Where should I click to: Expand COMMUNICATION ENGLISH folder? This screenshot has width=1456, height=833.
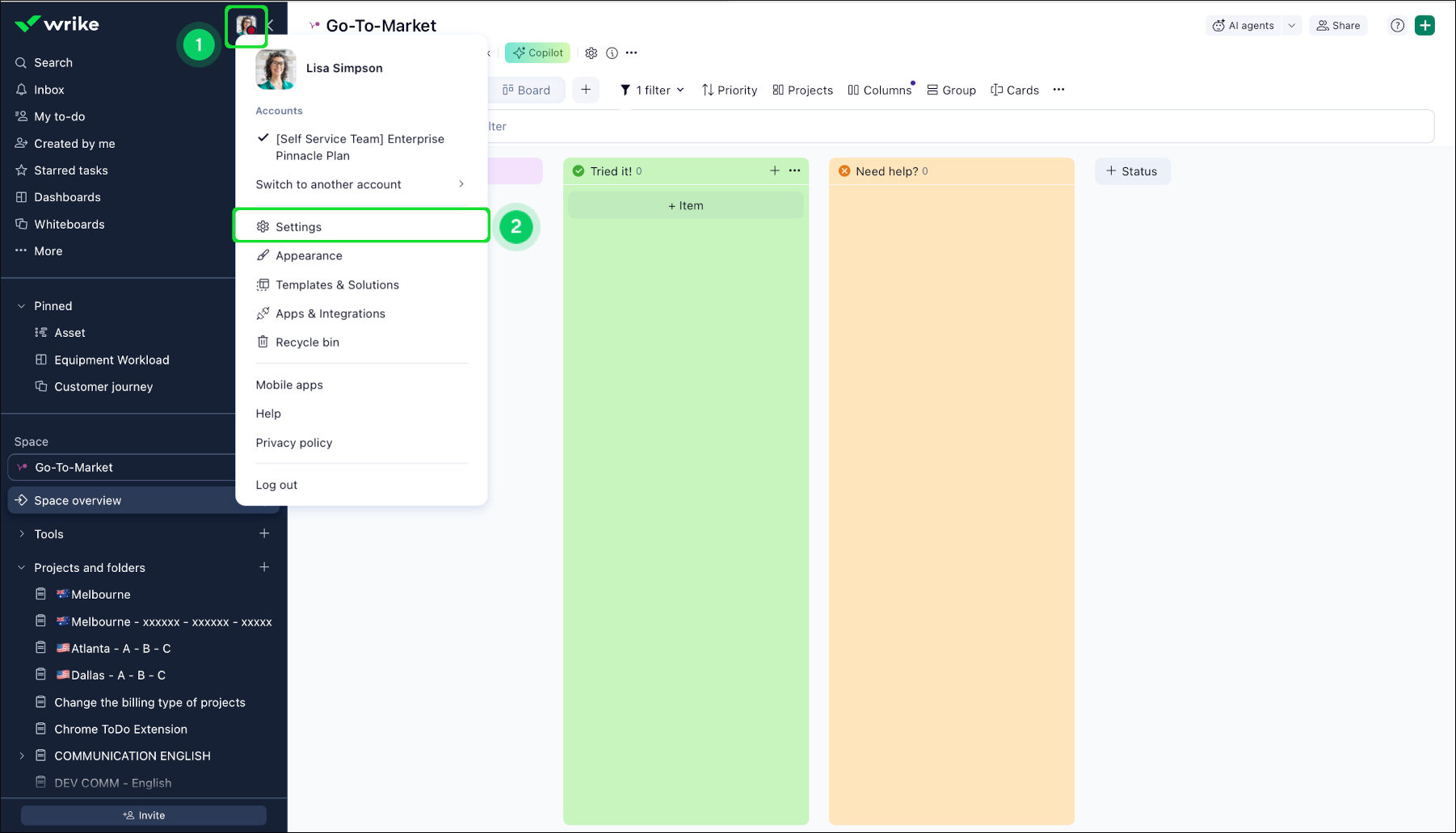point(21,756)
